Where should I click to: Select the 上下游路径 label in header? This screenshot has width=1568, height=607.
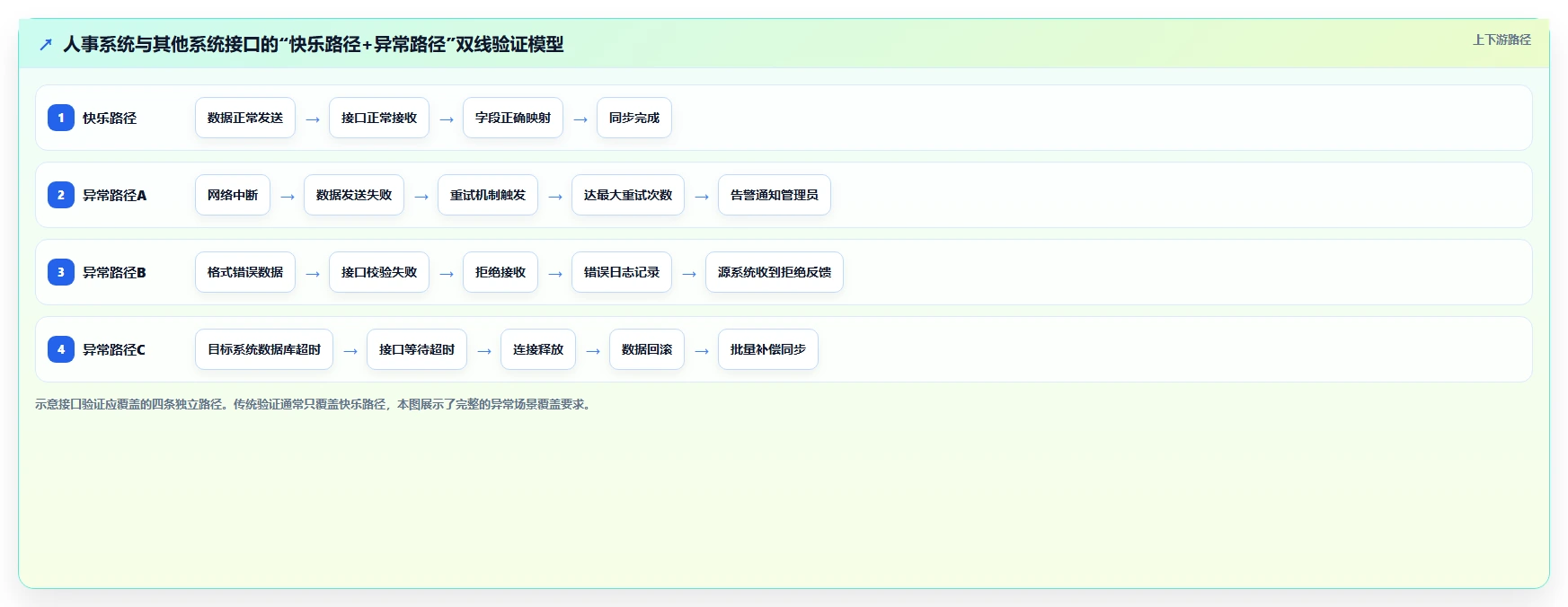(x=1502, y=40)
